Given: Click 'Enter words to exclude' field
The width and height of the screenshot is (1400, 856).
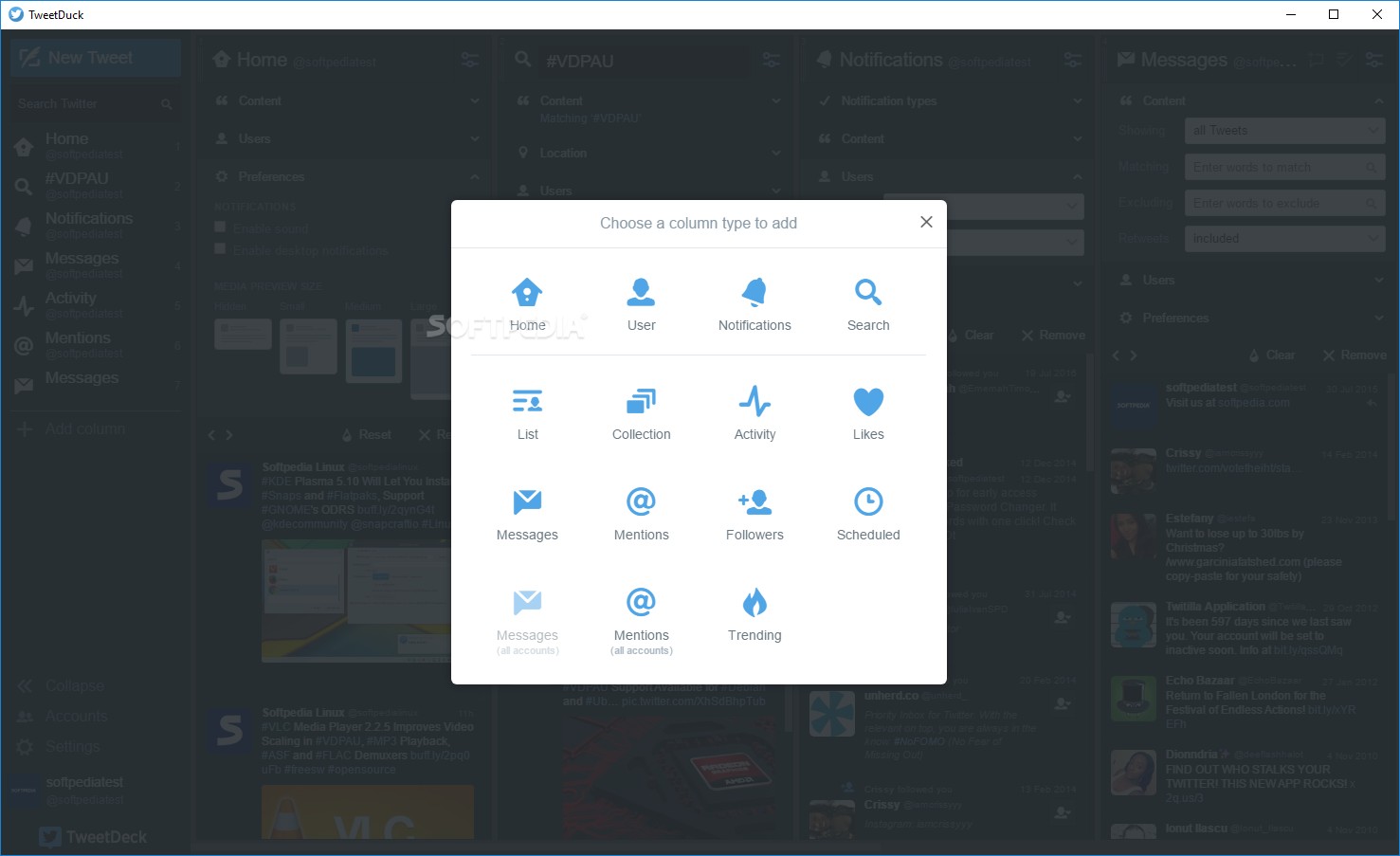Looking at the screenshot, I should [x=1284, y=203].
